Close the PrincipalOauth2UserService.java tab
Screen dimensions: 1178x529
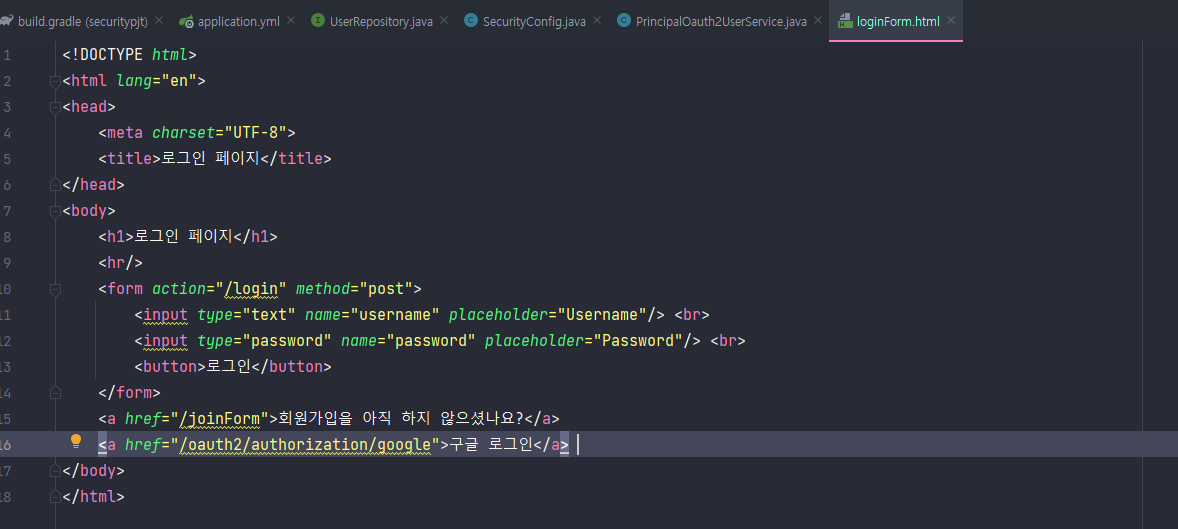(819, 21)
